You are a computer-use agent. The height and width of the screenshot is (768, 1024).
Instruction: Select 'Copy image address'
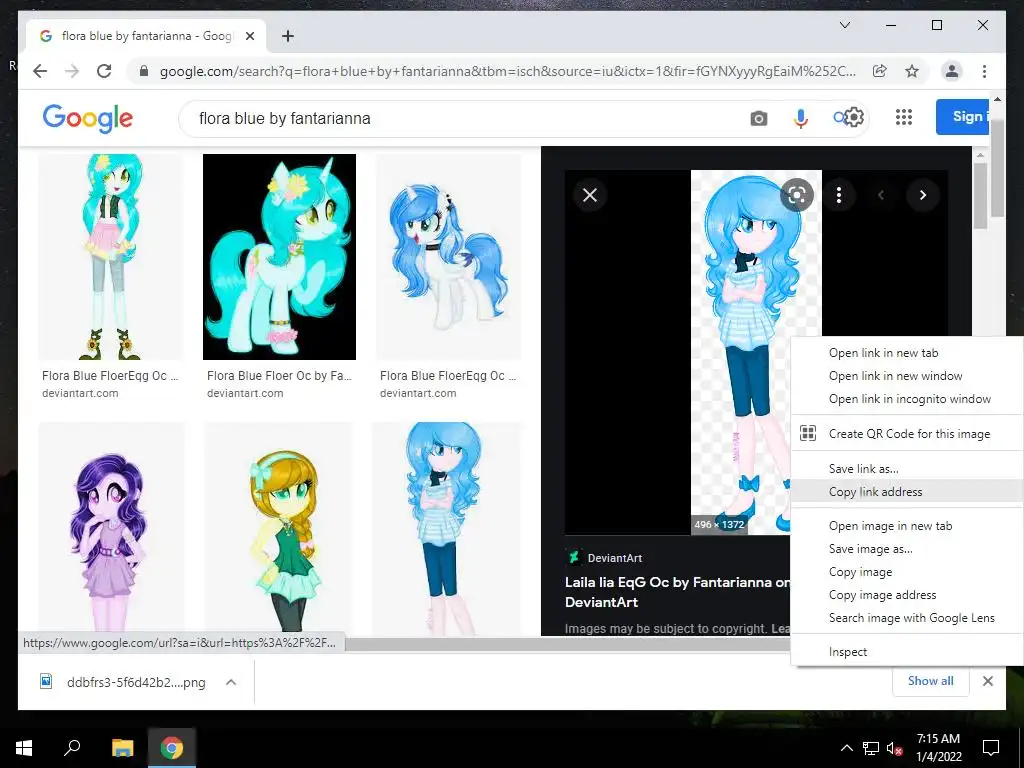pos(882,594)
